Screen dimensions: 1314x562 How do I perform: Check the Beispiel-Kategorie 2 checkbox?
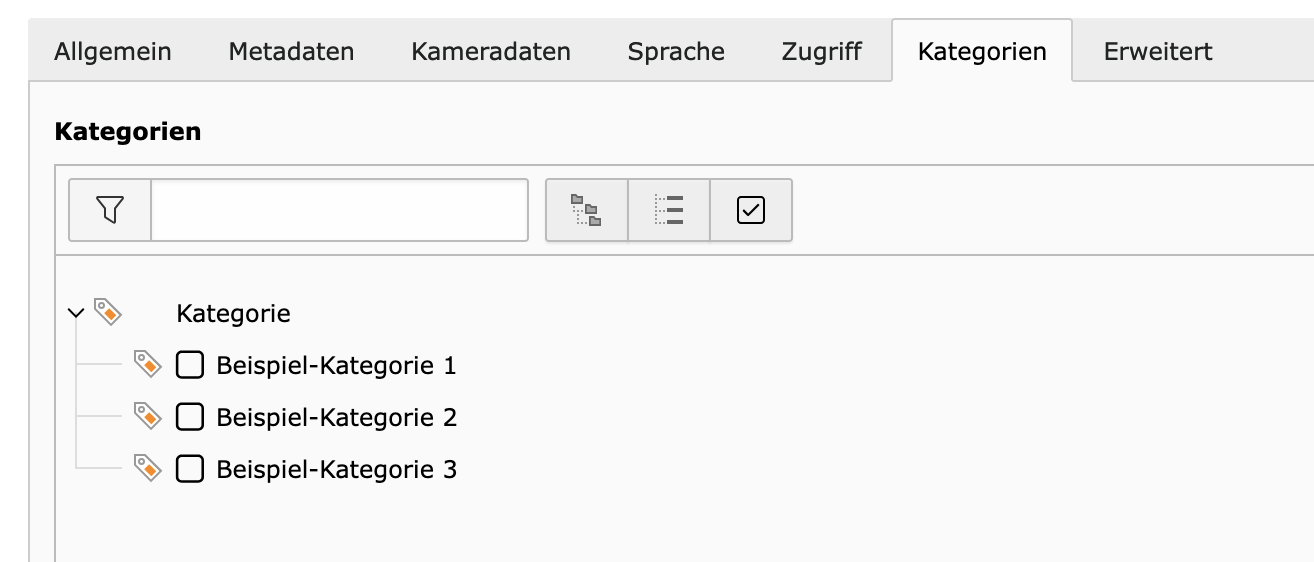(190, 417)
